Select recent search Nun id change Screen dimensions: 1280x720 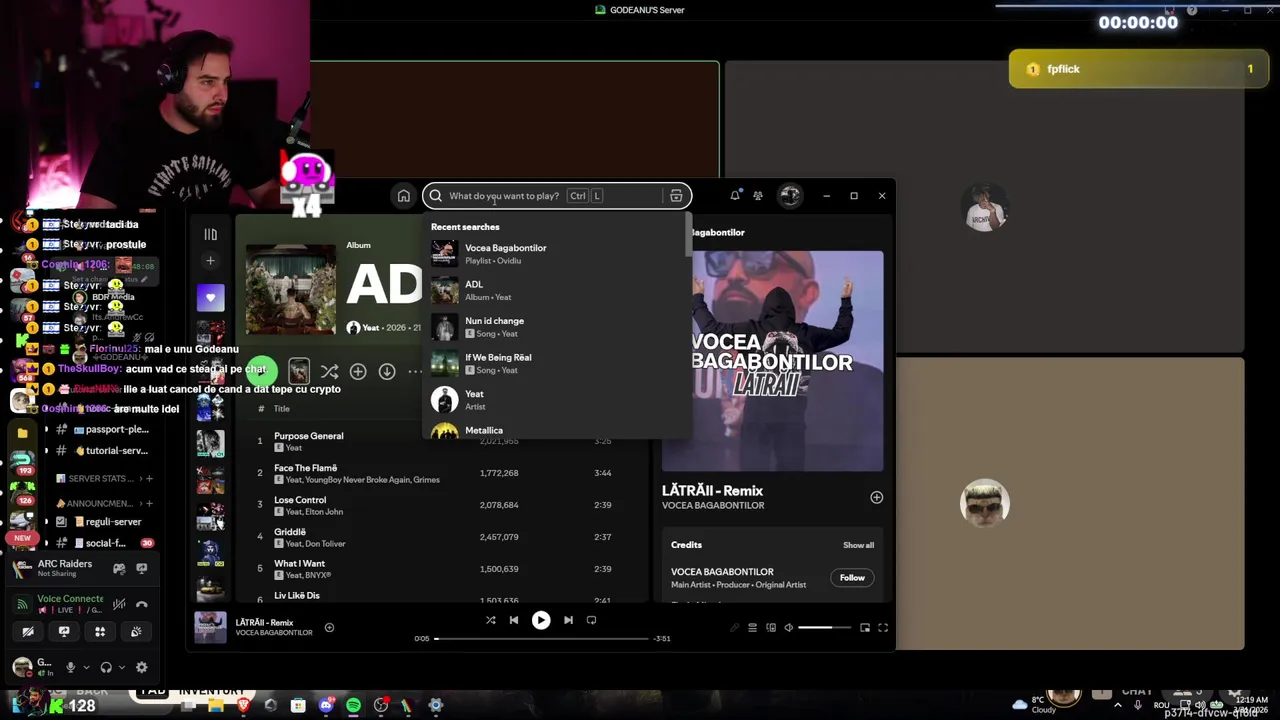(x=558, y=326)
